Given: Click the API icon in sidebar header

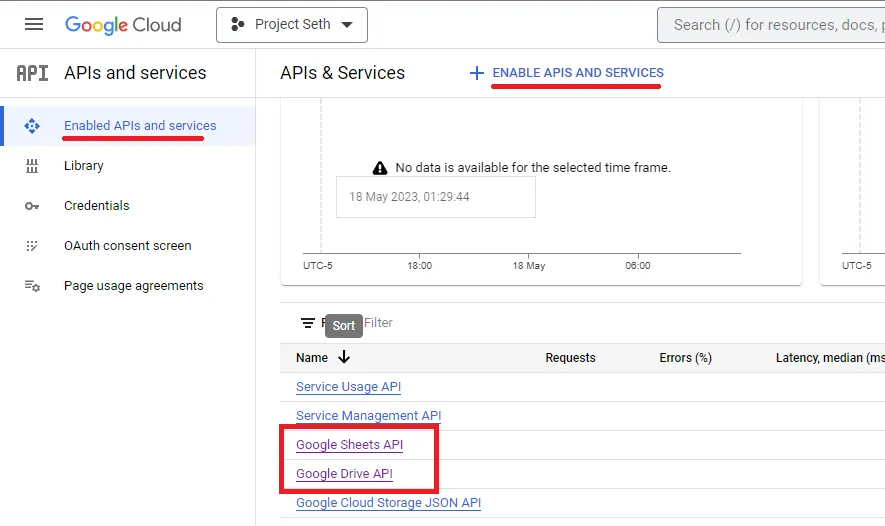Looking at the screenshot, I should click(32, 73).
